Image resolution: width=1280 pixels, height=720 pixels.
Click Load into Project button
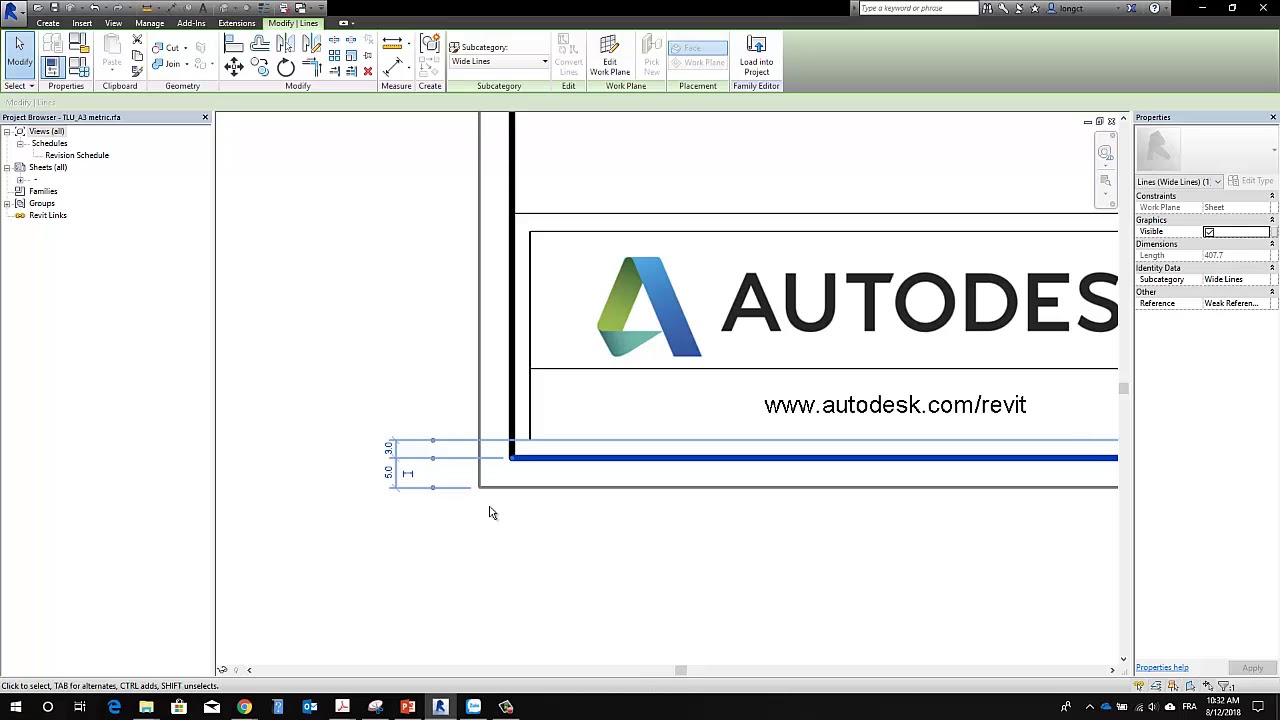756,56
